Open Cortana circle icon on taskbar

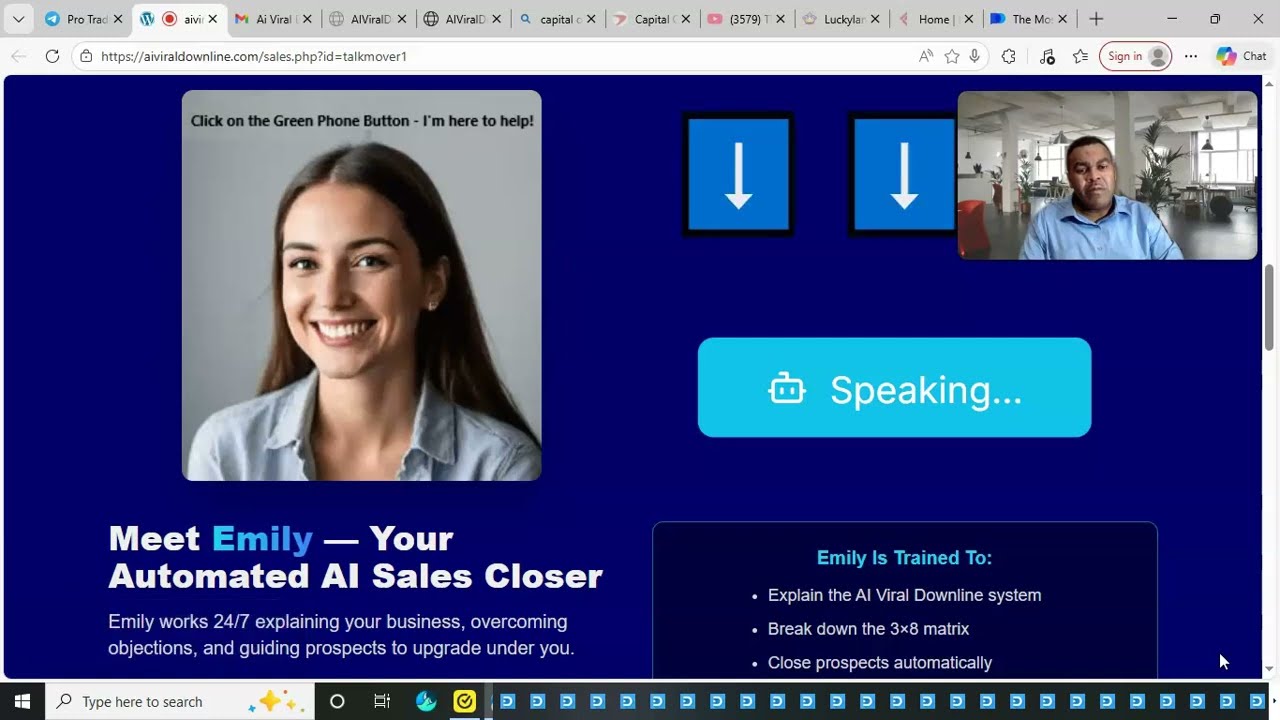tap(337, 701)
